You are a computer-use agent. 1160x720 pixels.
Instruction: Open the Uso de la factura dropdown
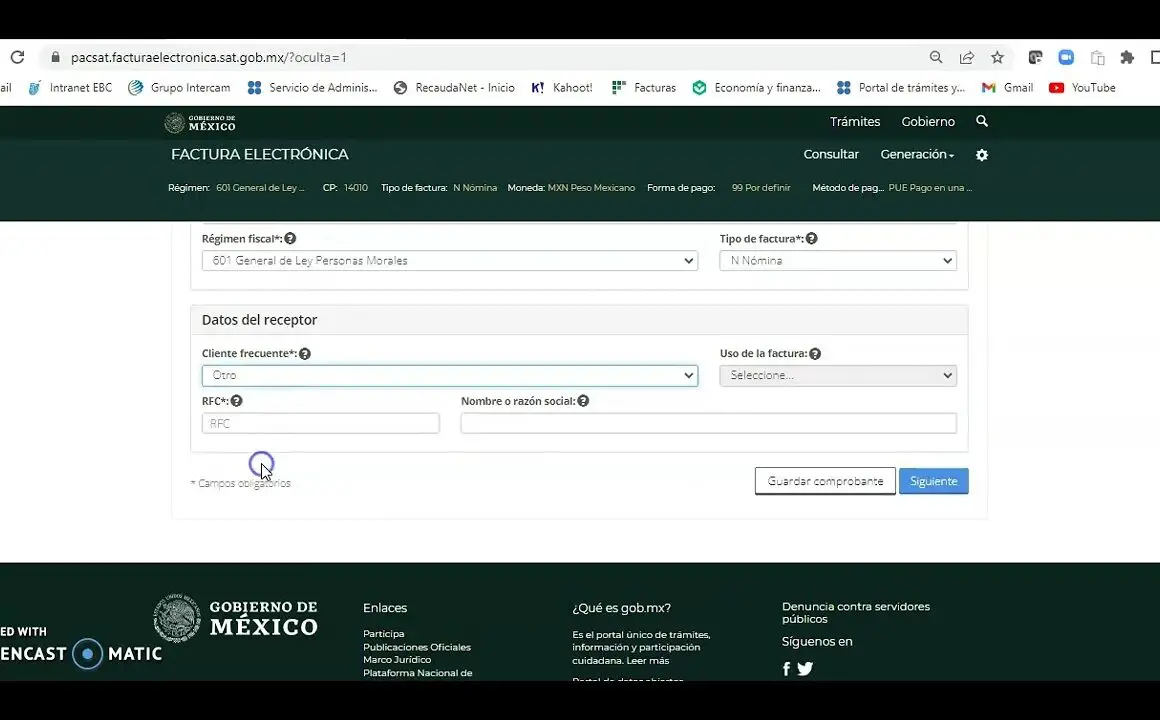[838, 375]
